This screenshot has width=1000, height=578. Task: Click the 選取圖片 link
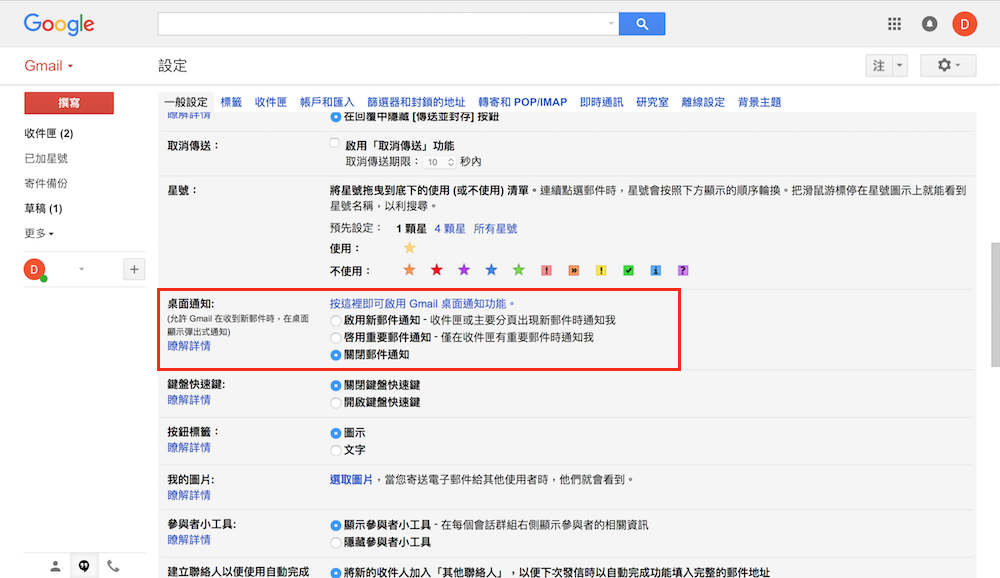click(351, 480)
